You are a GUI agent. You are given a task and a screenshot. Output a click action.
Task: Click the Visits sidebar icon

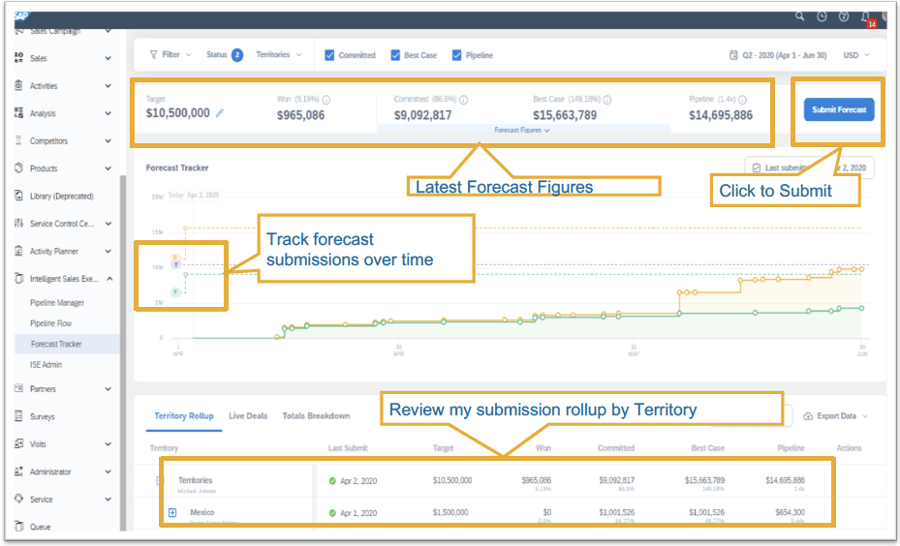[x=18, y=443]
